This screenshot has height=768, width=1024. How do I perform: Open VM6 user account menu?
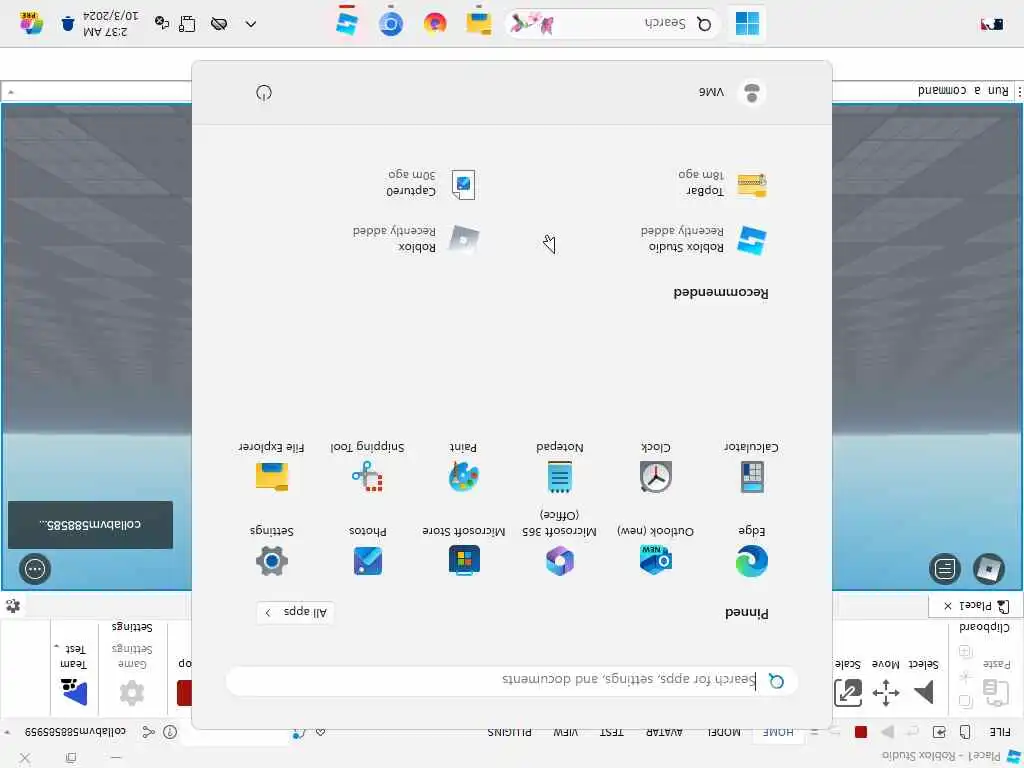coord(732,93)
